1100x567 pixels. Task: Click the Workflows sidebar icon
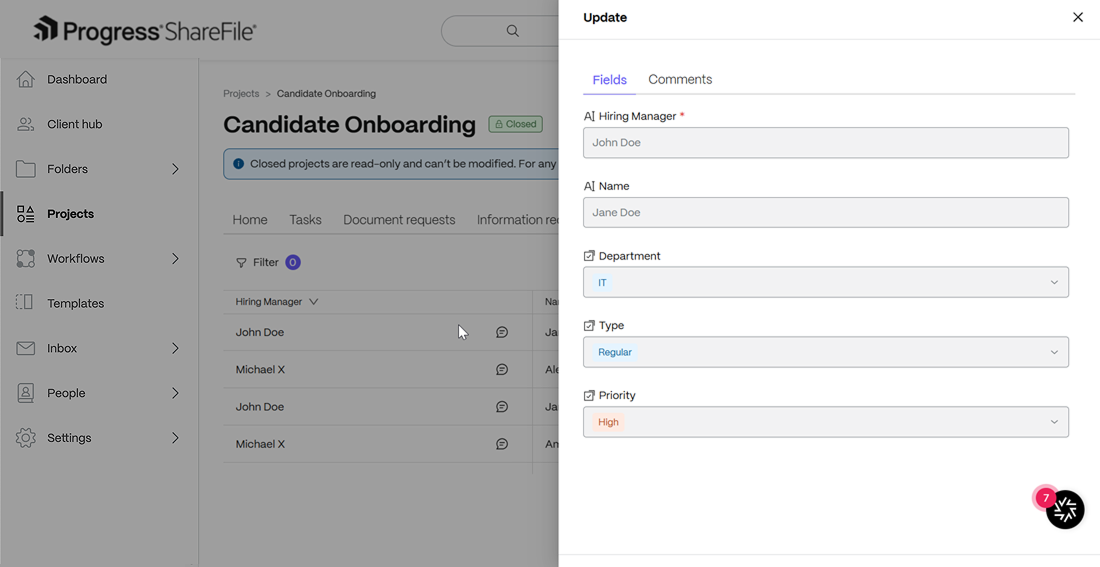point(25,258)
